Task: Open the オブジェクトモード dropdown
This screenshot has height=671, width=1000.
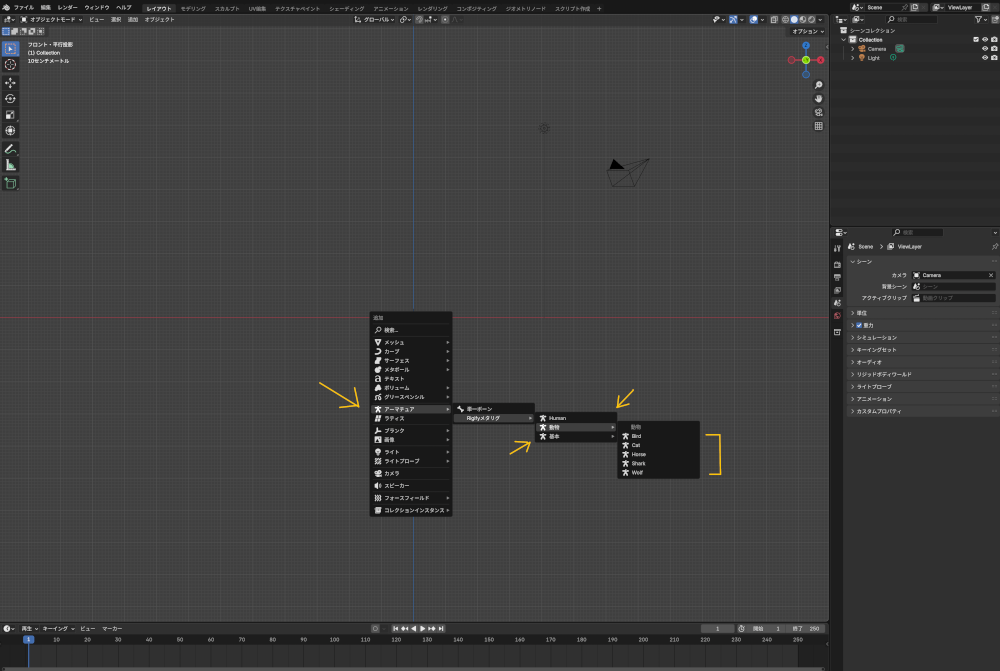Action: tap(51, 19)
